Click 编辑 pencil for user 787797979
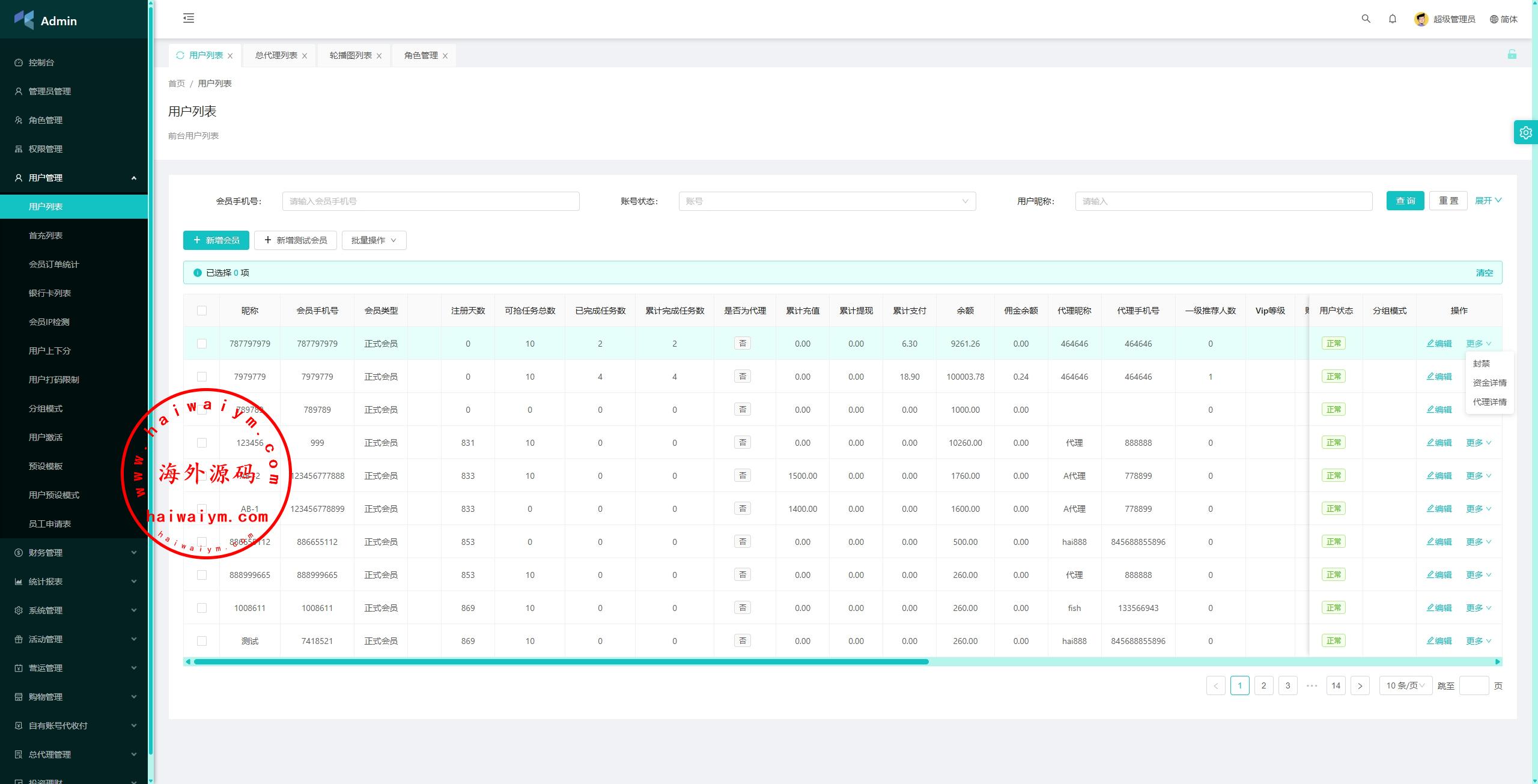Viewport: 1538px width, 784px height. [x=1439, y=344]
